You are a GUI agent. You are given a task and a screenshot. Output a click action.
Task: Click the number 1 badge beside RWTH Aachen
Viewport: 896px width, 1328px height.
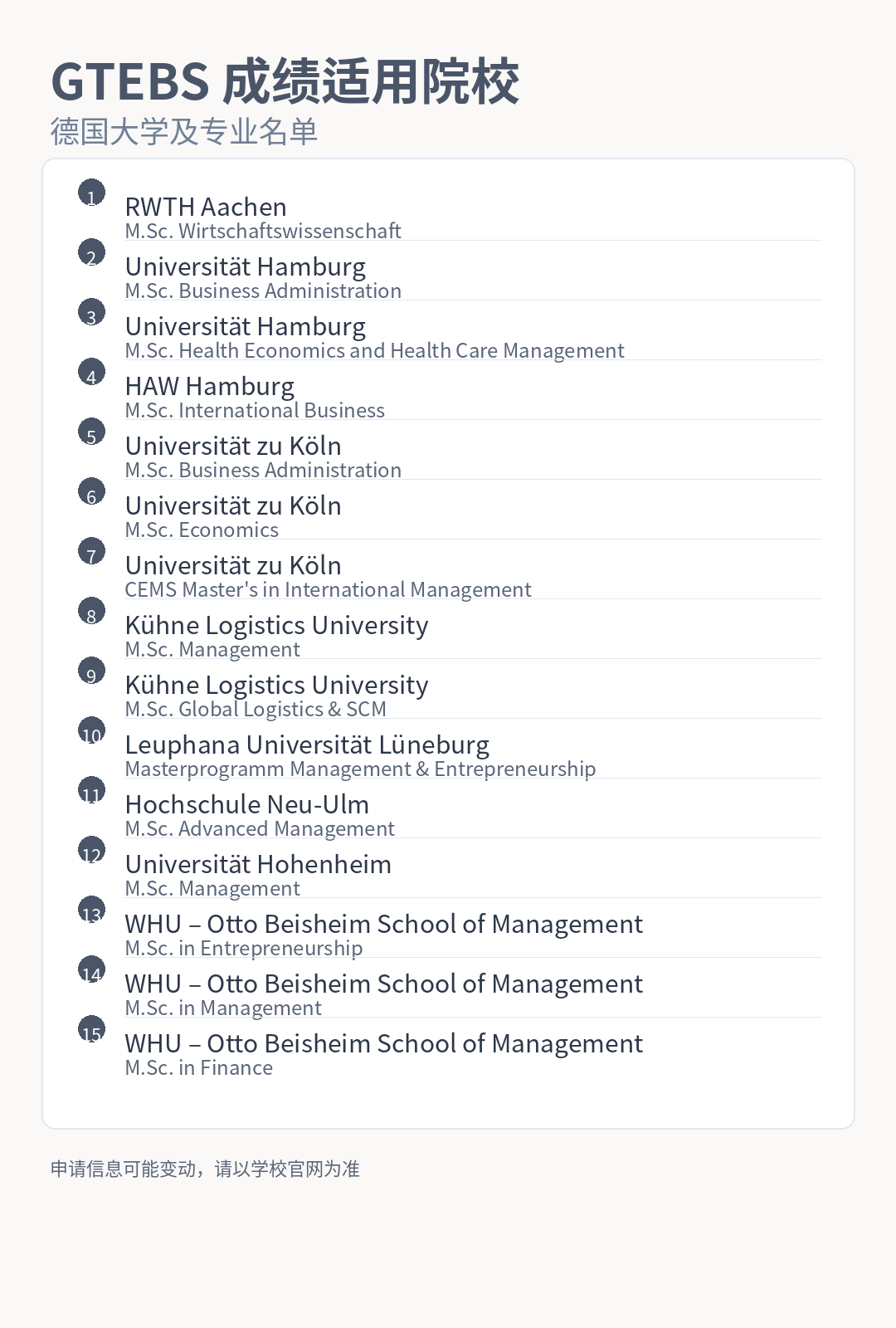[x=91, y=193]
